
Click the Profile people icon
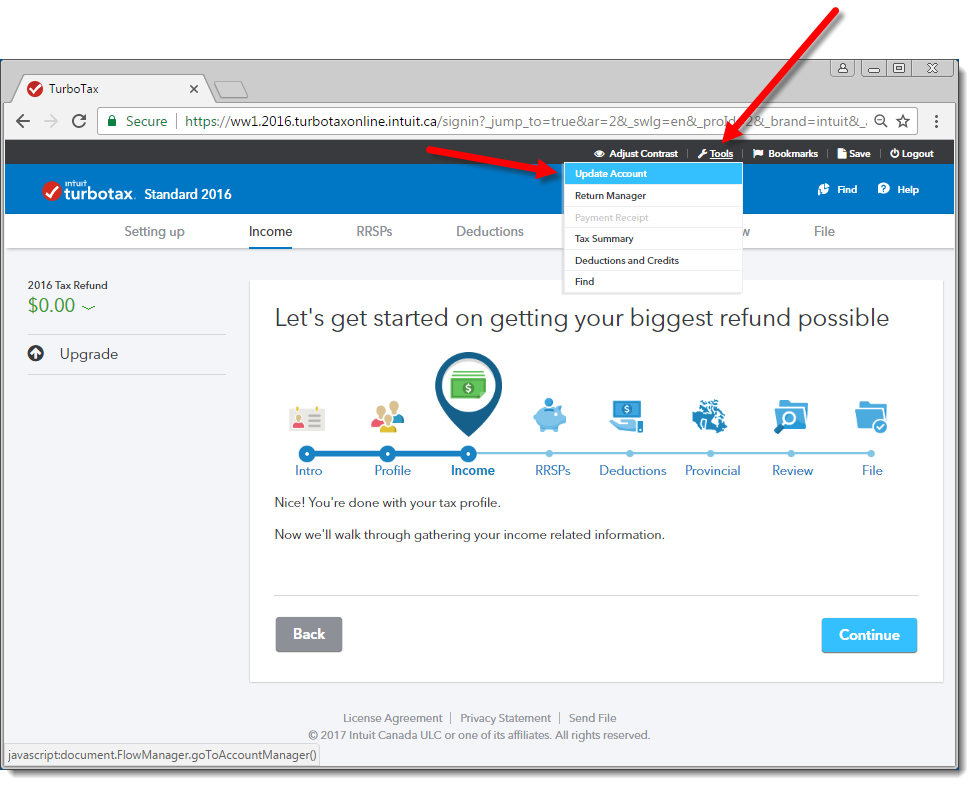pos(387,416)
